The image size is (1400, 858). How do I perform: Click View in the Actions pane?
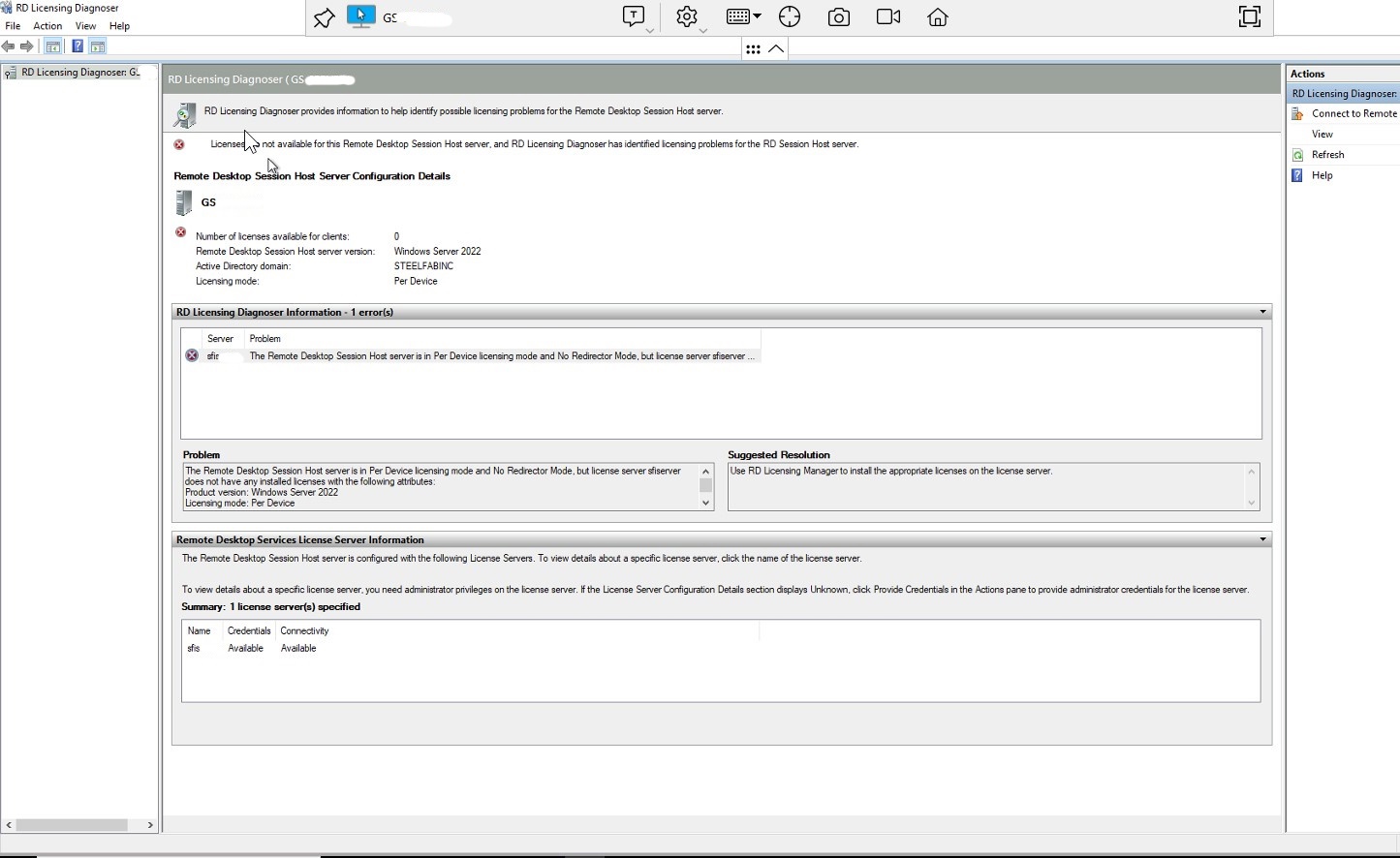[x=1322, y=134]
